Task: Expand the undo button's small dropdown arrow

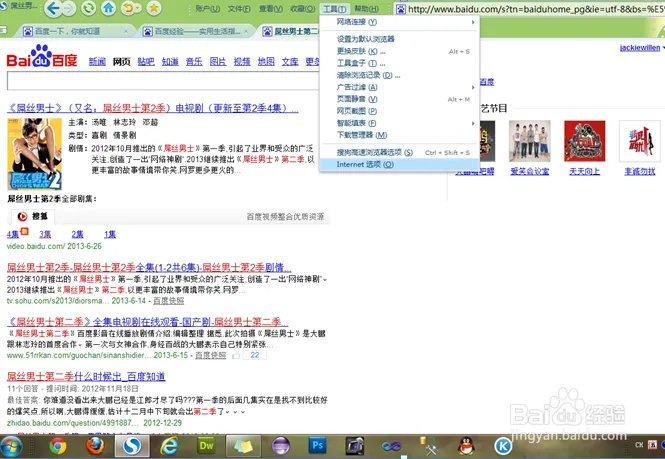Action: click(x=138, y=8)
